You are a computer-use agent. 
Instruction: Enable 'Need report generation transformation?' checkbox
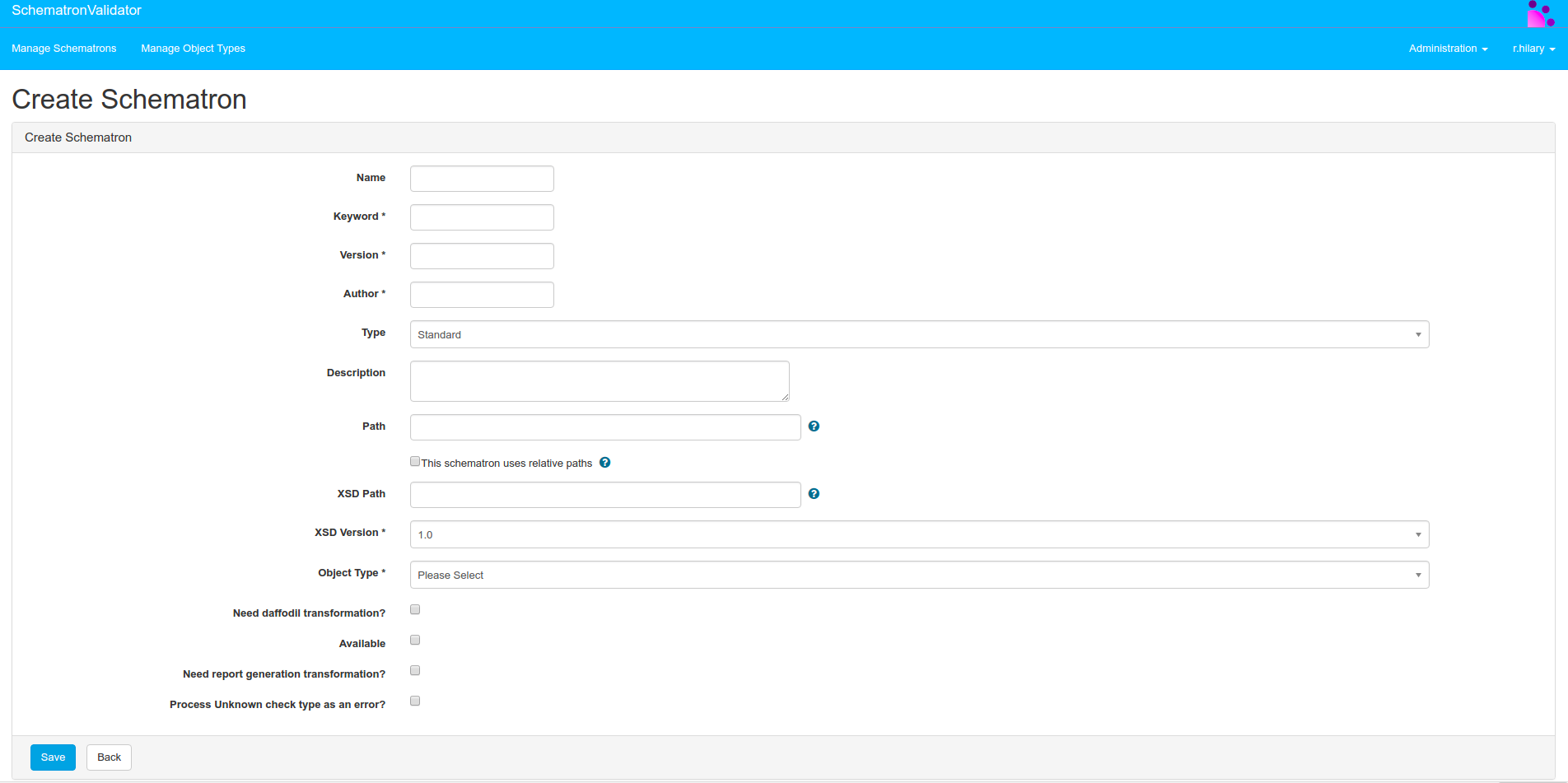coord(415,671)
